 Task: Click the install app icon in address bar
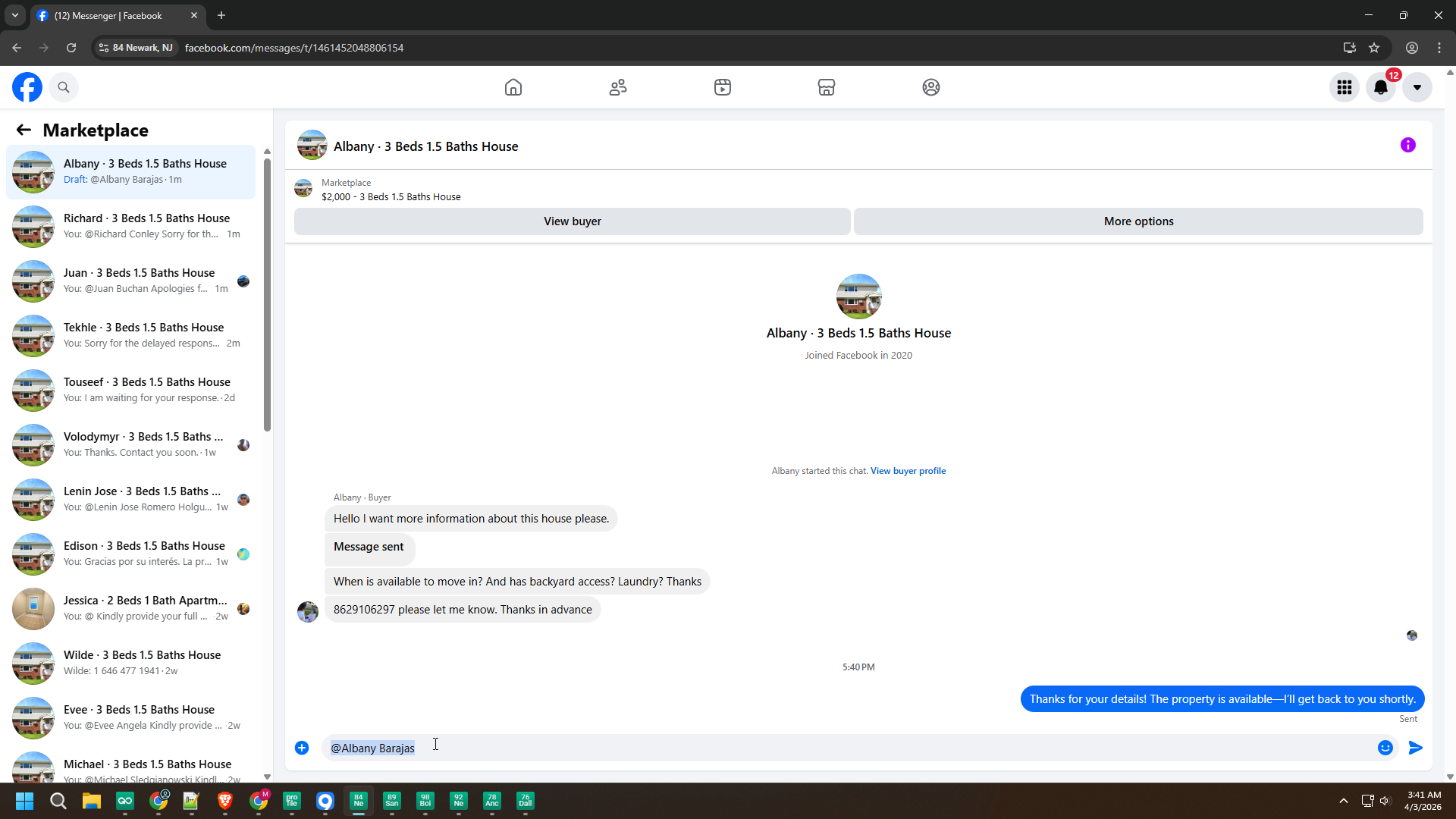[x=1350, y=48]
